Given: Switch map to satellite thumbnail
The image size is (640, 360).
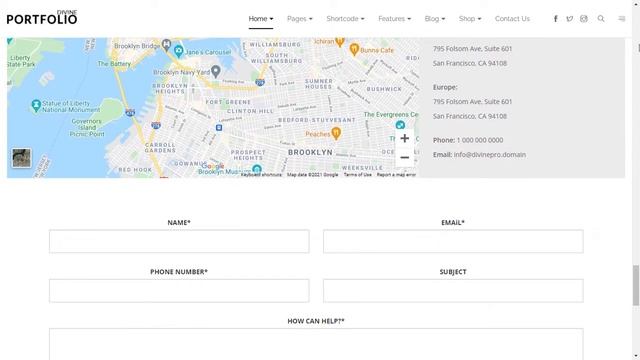Looking at the screenshot, I should [21, 158].
